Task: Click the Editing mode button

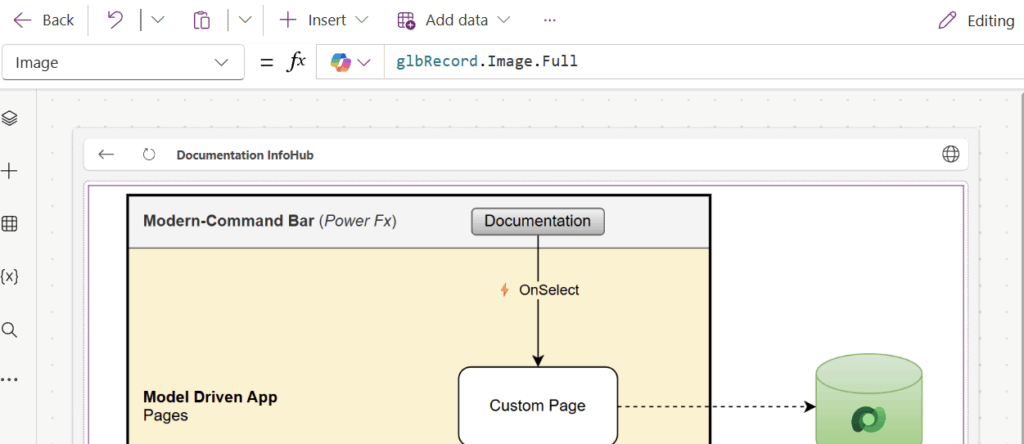Action: [x=976, y=21]
